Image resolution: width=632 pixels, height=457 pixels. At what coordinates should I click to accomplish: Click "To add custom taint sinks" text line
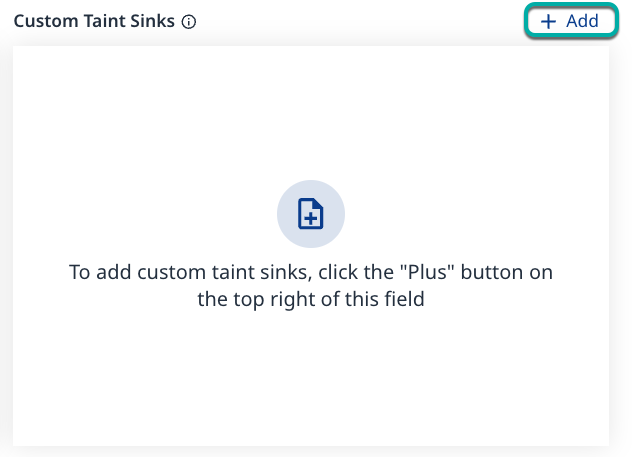click(x=180, y=272)
